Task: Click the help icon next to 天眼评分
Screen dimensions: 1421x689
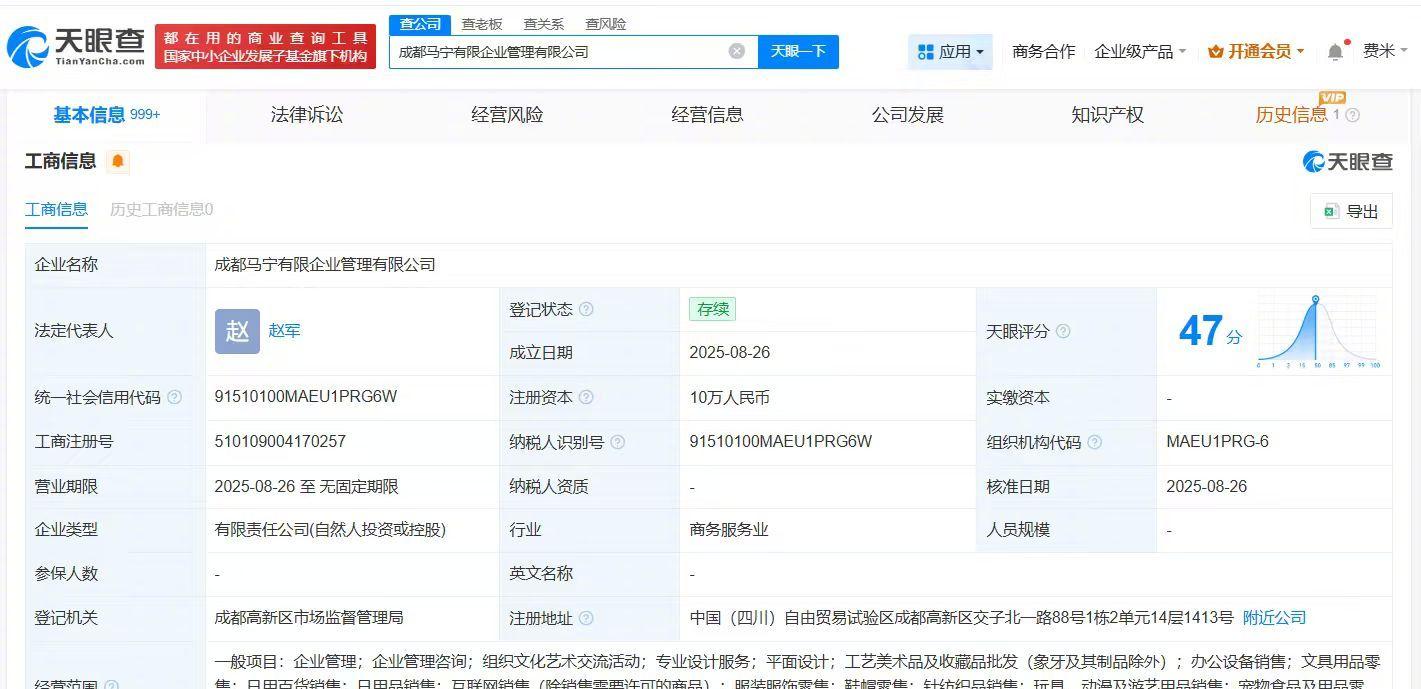Action: coord(1063,331)
